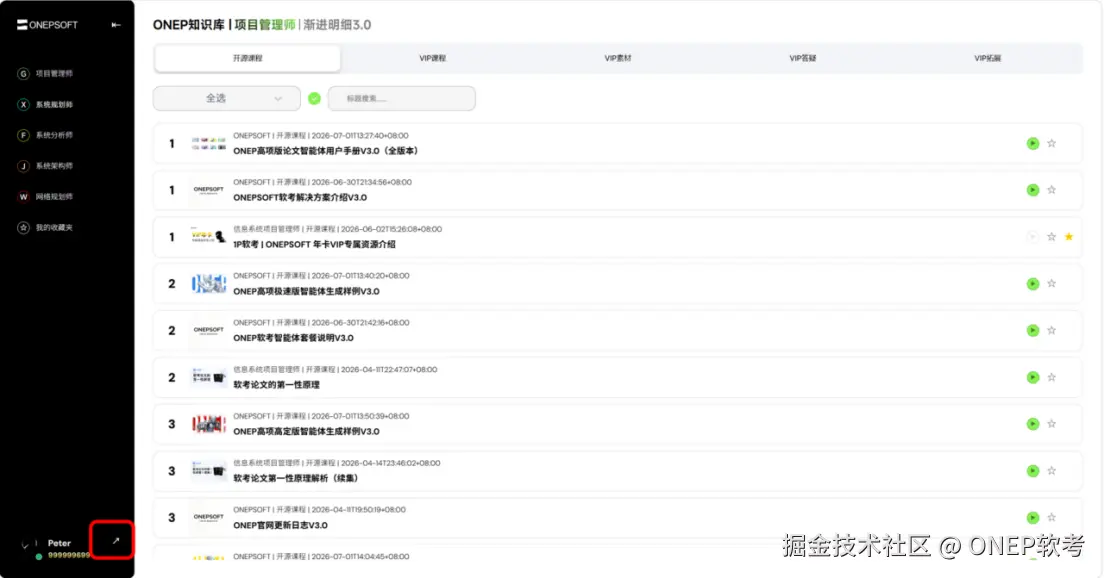1104x578 pixels.
Task: Open title 软考论文第一性原理解析（续集）
Action: (296, 478)
